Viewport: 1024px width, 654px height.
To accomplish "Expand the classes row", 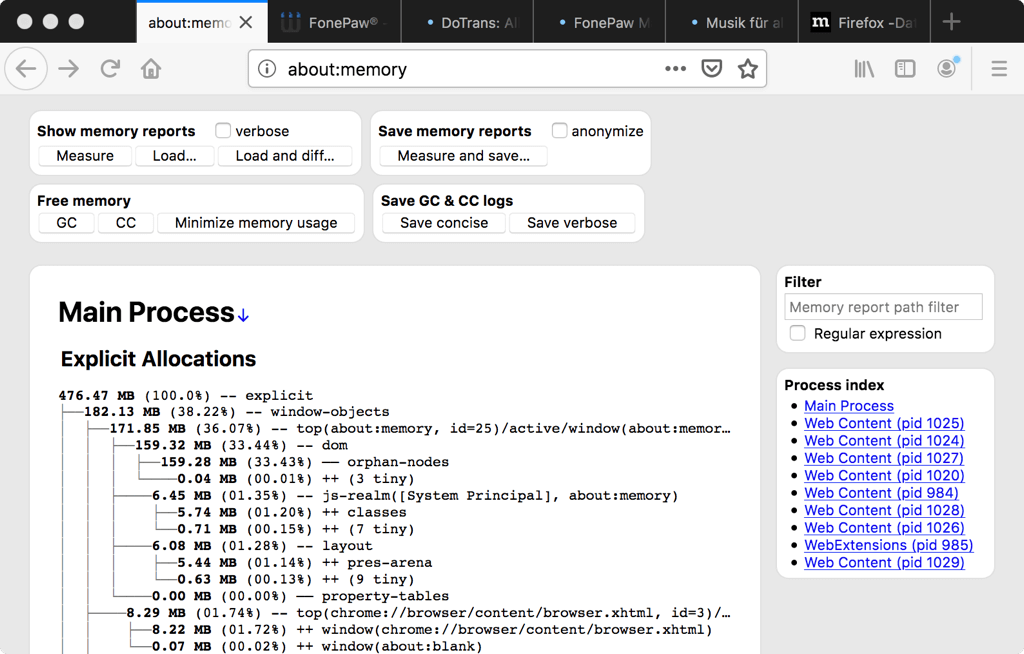I will (292, 512).
